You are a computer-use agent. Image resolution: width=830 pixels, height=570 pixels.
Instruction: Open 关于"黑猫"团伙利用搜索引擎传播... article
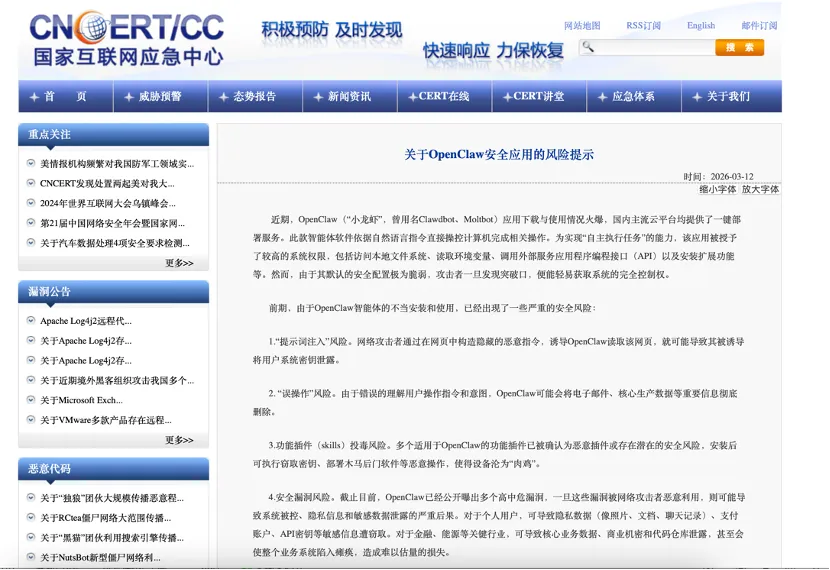(112, 538)
